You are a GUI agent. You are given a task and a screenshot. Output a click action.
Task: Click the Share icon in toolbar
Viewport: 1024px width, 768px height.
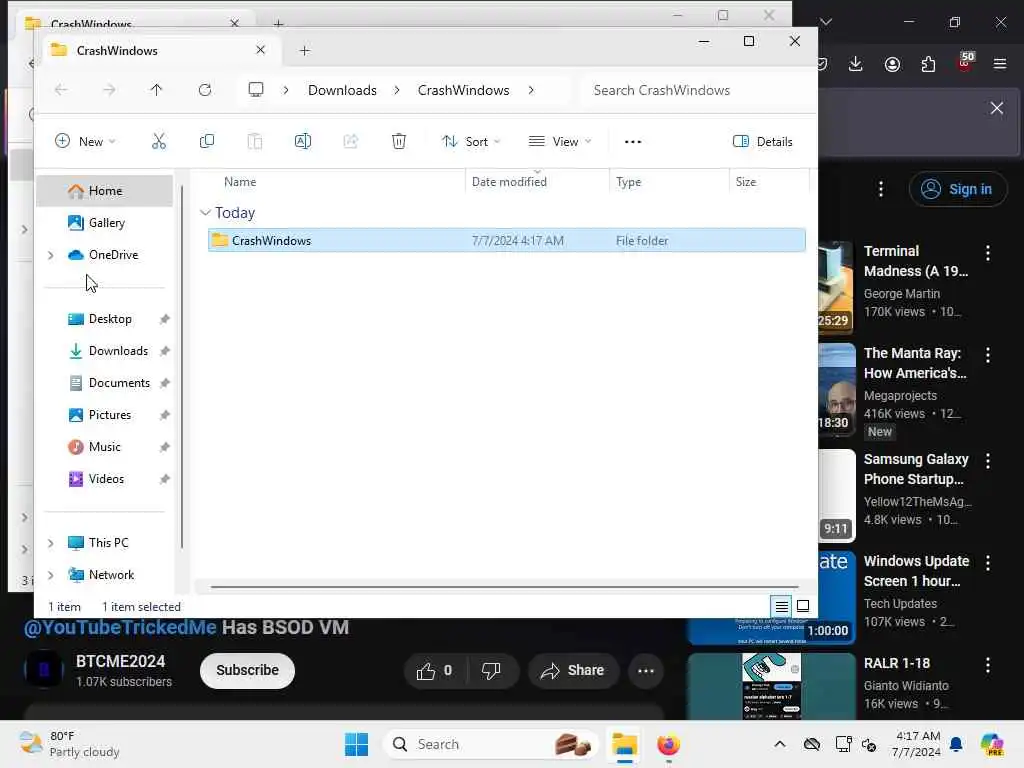[351, 141]
